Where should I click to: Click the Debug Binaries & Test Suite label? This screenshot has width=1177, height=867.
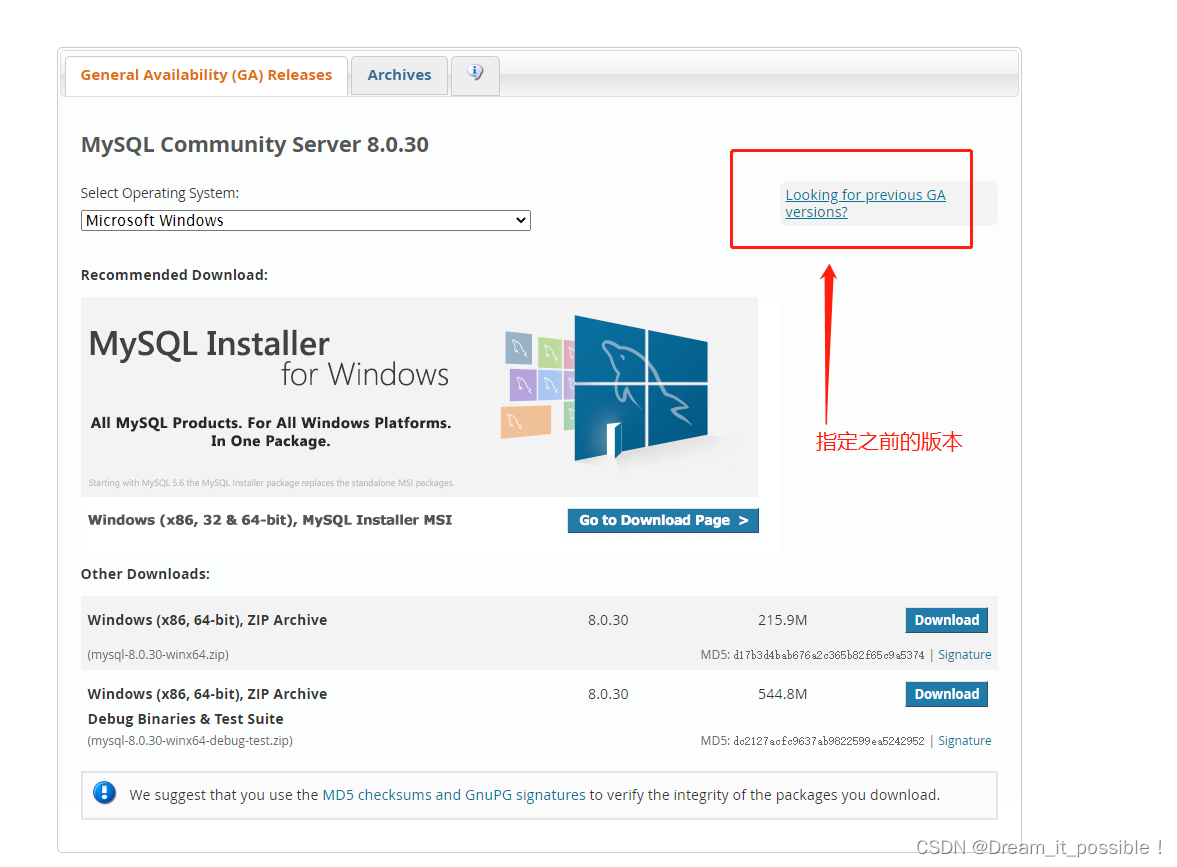click(185, 719)
